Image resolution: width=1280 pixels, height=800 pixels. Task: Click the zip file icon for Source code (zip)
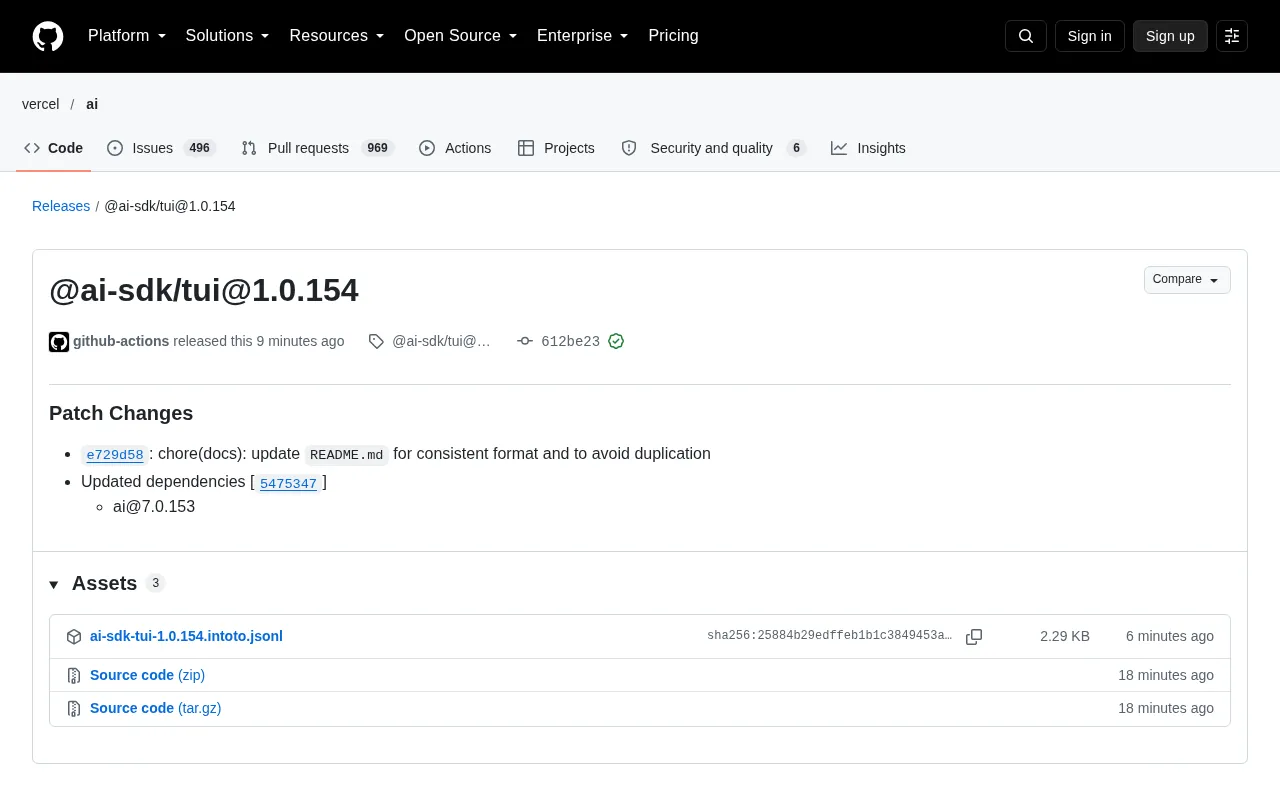(x=74, y=676)
